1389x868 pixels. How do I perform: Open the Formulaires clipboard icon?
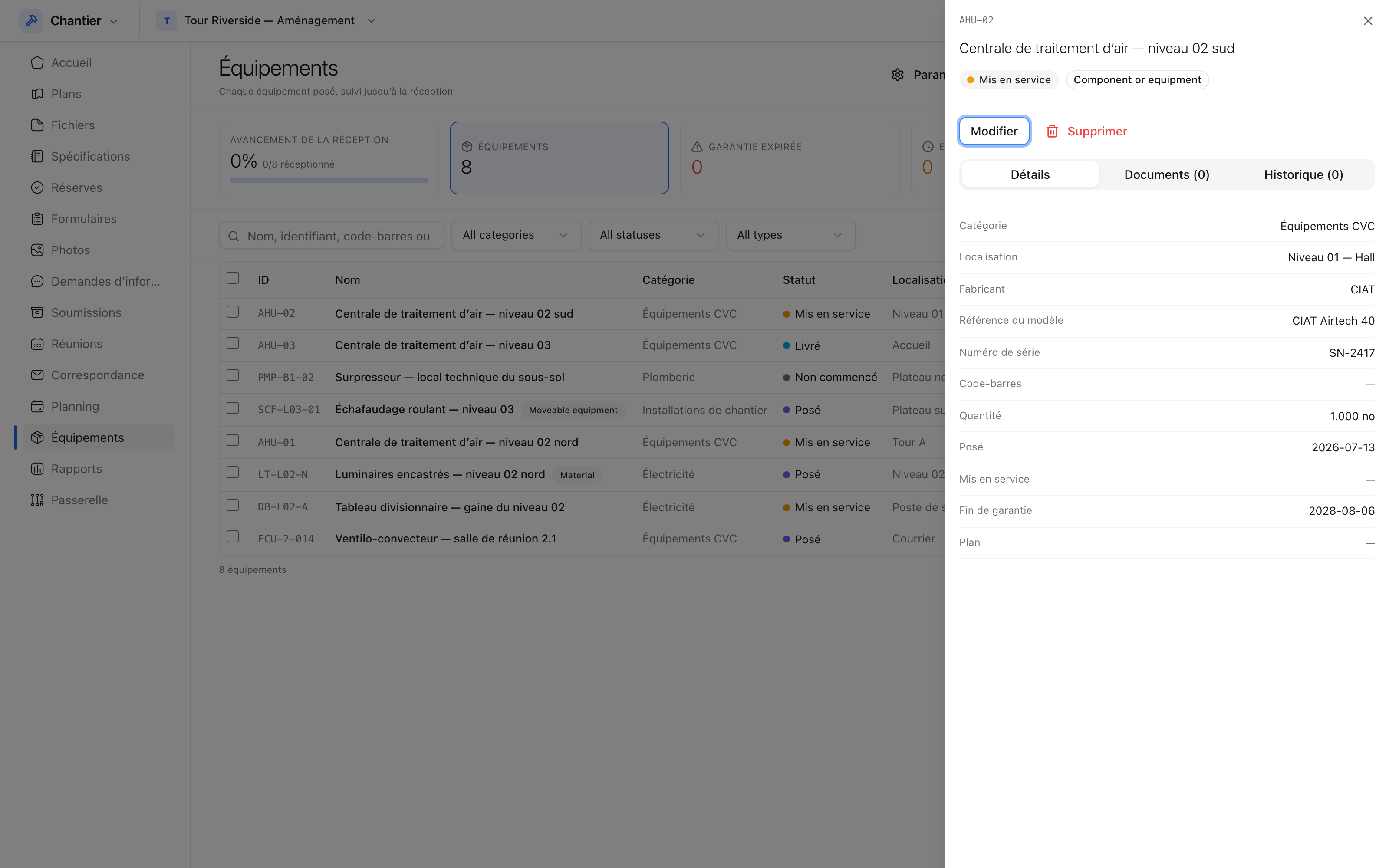pyautogui.click(x=37, y=219)
